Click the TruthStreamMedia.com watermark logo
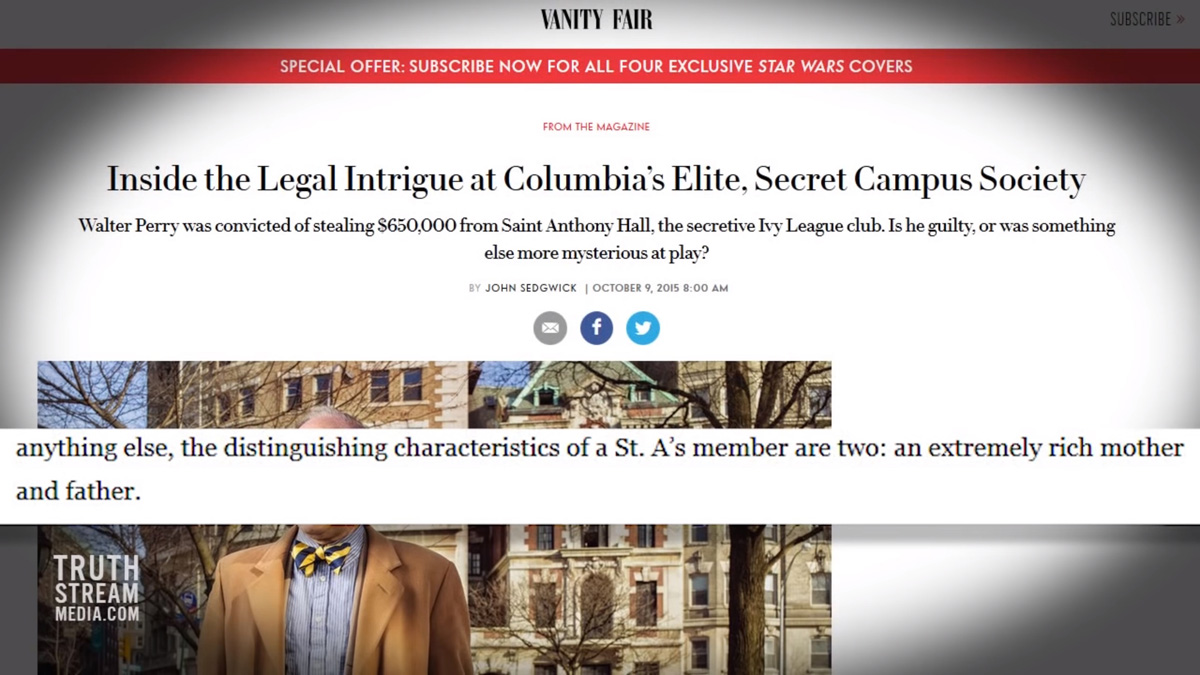 [x=97, y=588]
